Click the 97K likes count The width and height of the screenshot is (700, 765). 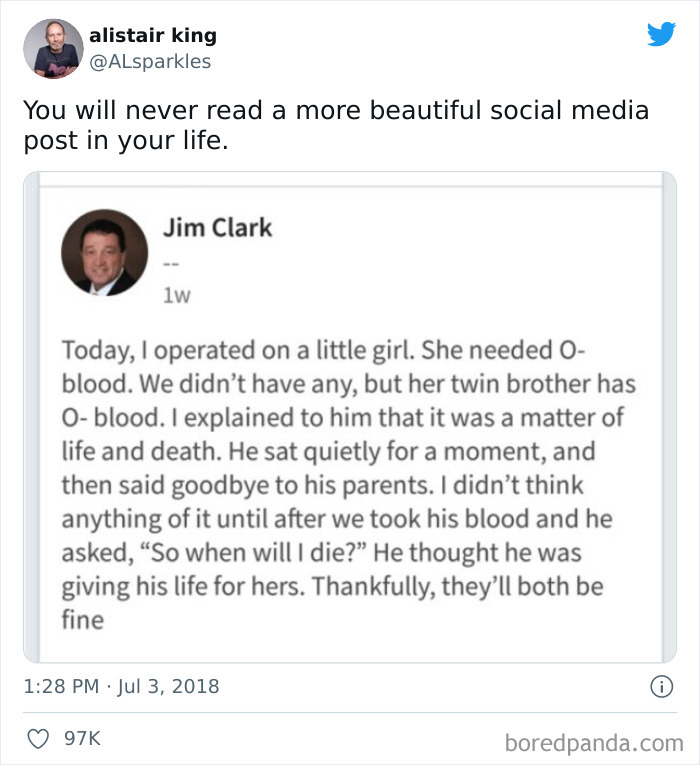82,740
